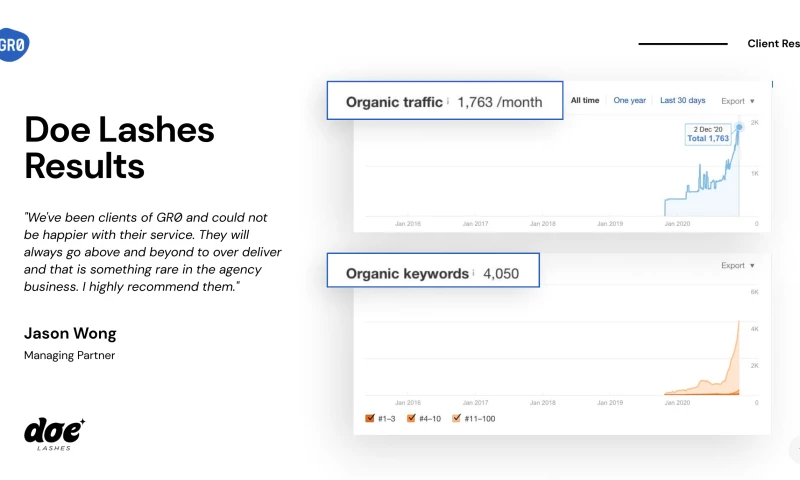Toggle the #11–100 keyword positions checkbox

(x=457, y=418)
